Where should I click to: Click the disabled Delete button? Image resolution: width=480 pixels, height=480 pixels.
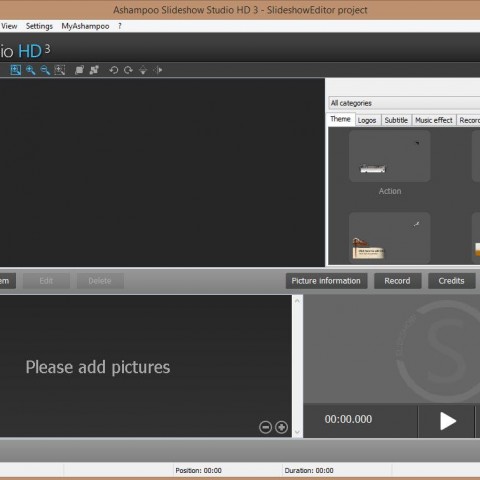click(100, 281)
